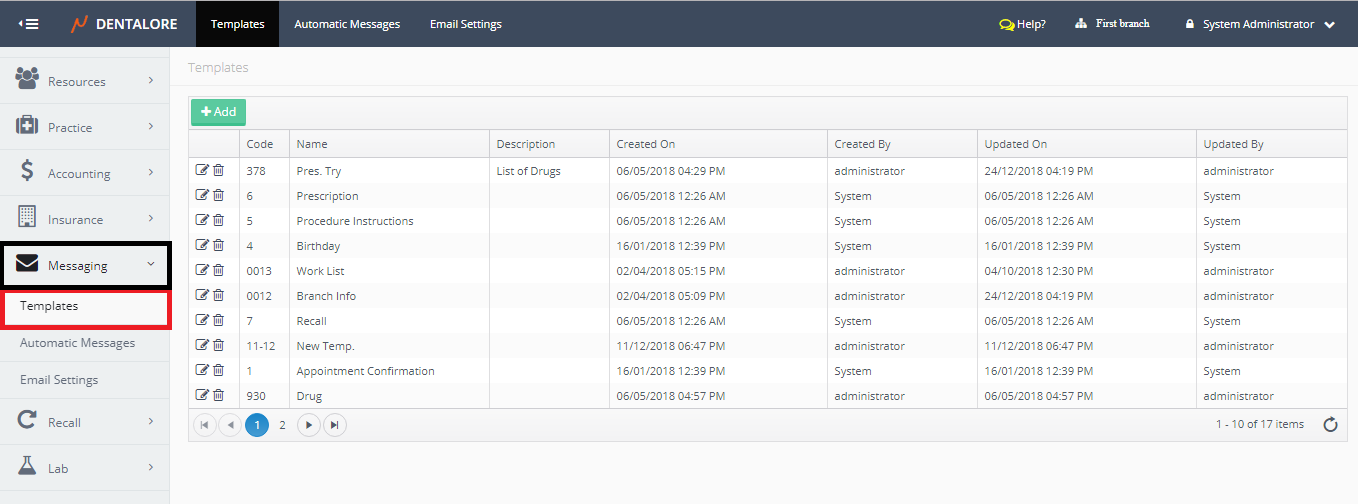The height and width of the screenshot is (504, 1358).
Task: Open Automatic Messages in the sidebar
Action: tap(77, 343)
